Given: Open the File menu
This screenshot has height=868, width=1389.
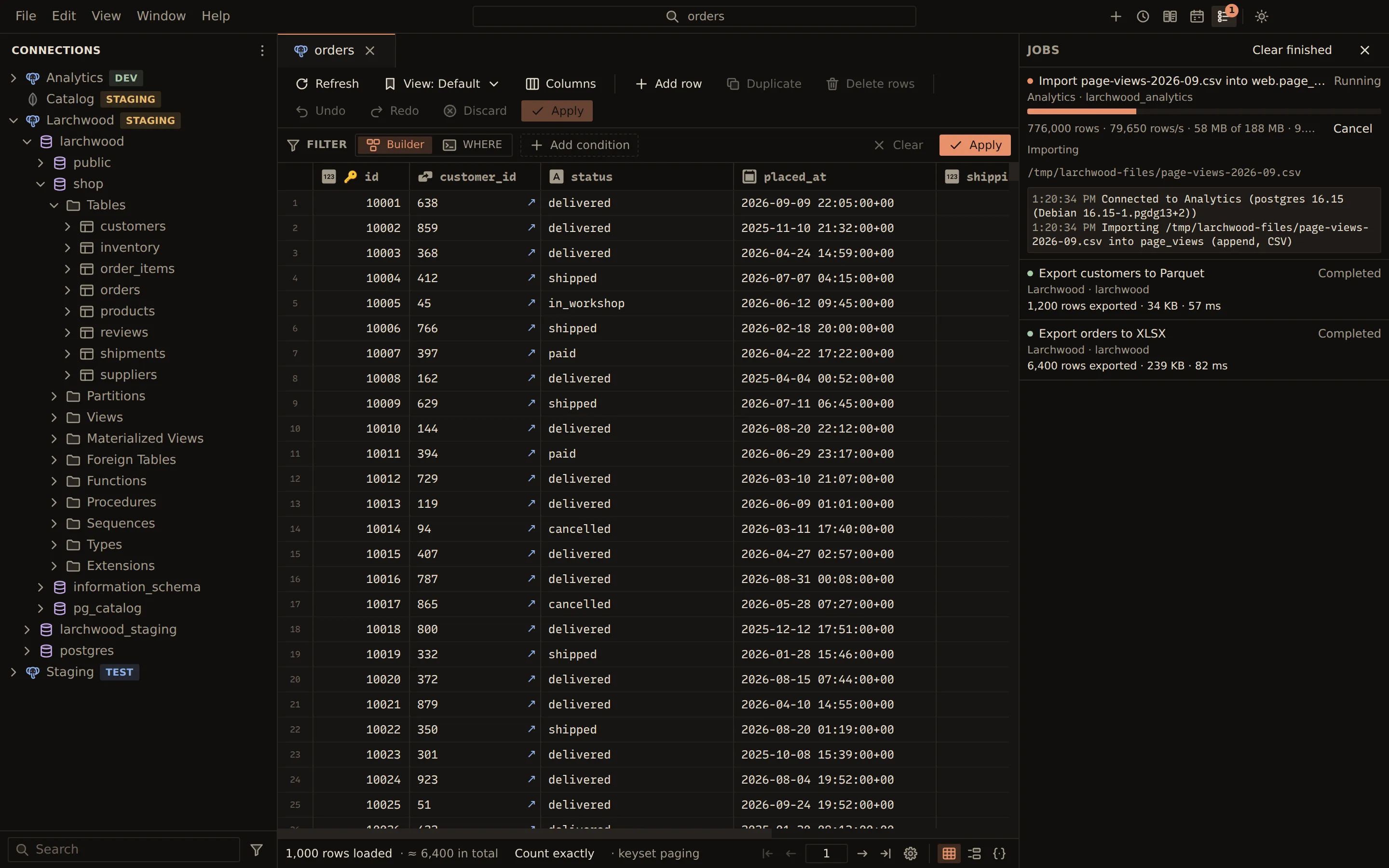Looking at the screenshot, I should 26,16.
